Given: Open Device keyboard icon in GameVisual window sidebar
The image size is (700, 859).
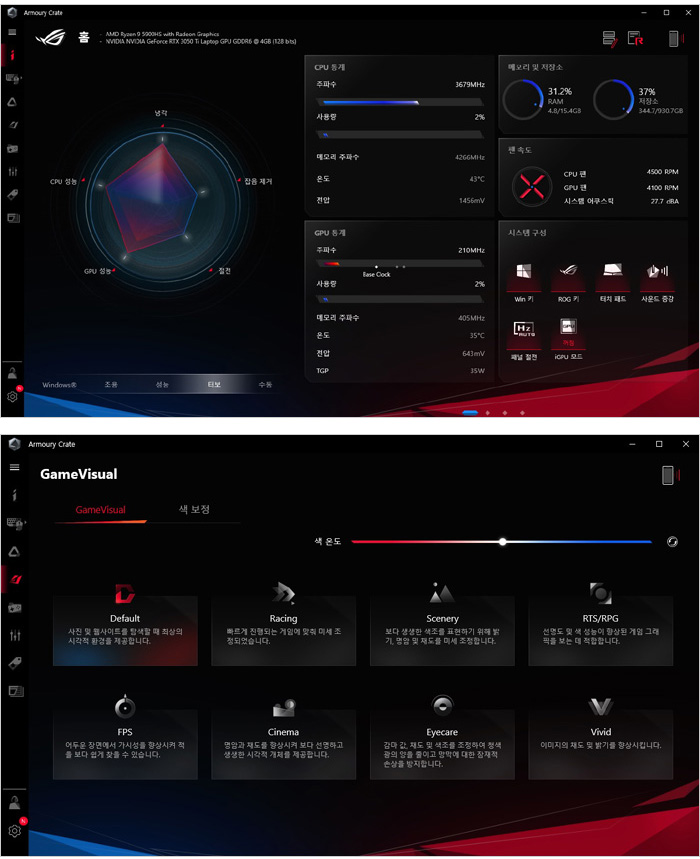Looking at the screenshot, I should coord(15,524).
